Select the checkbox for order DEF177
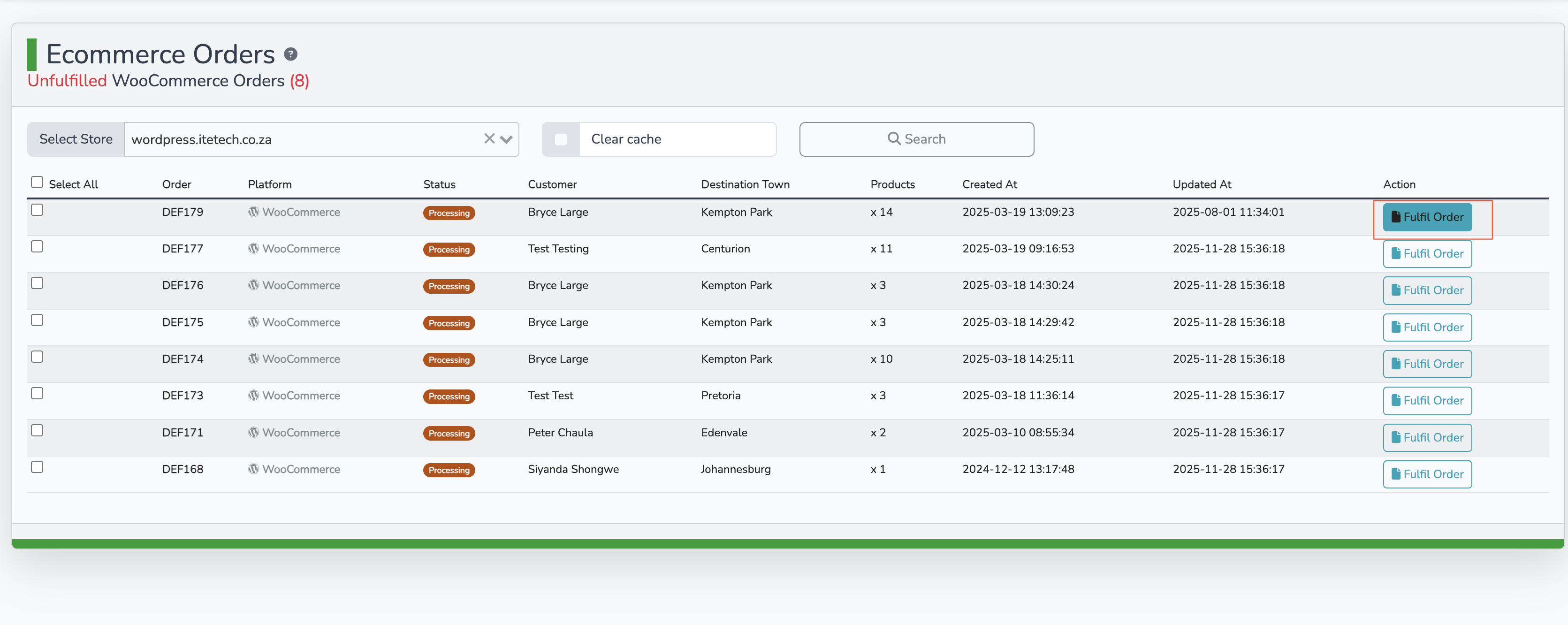 37,246
